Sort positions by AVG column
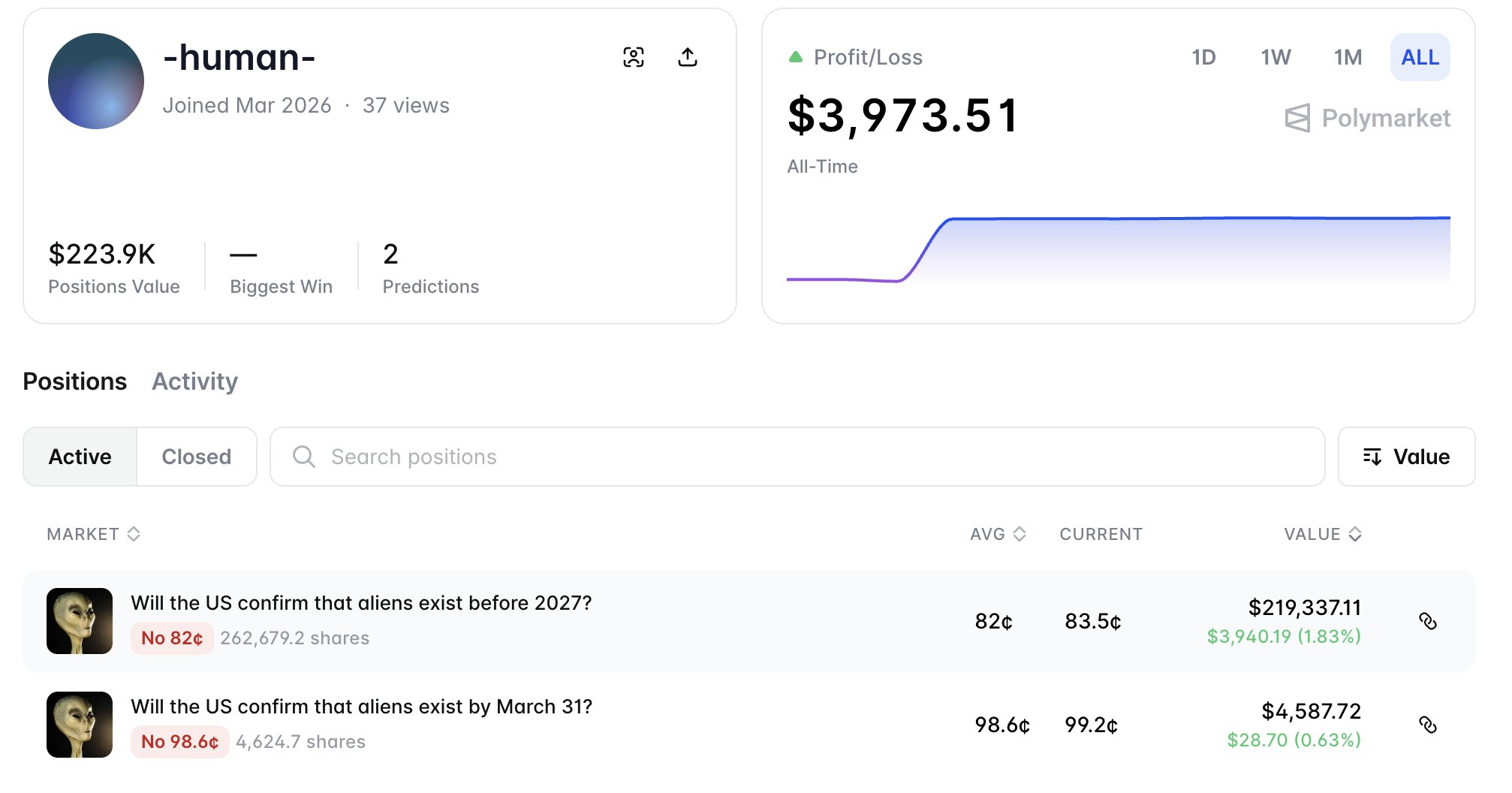1512x793 pixels. 997,534
